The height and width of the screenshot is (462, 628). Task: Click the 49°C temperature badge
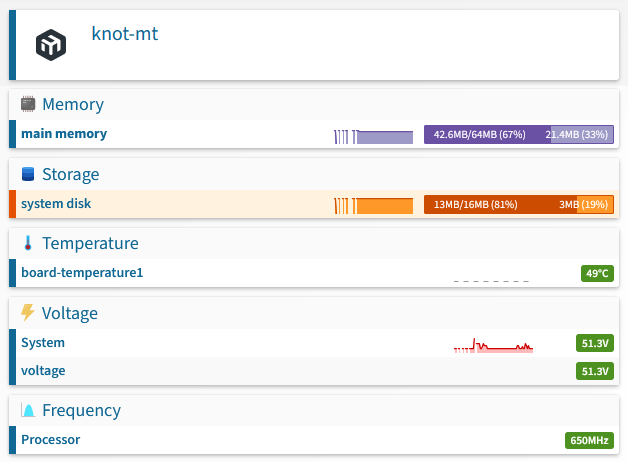point(597,273)
